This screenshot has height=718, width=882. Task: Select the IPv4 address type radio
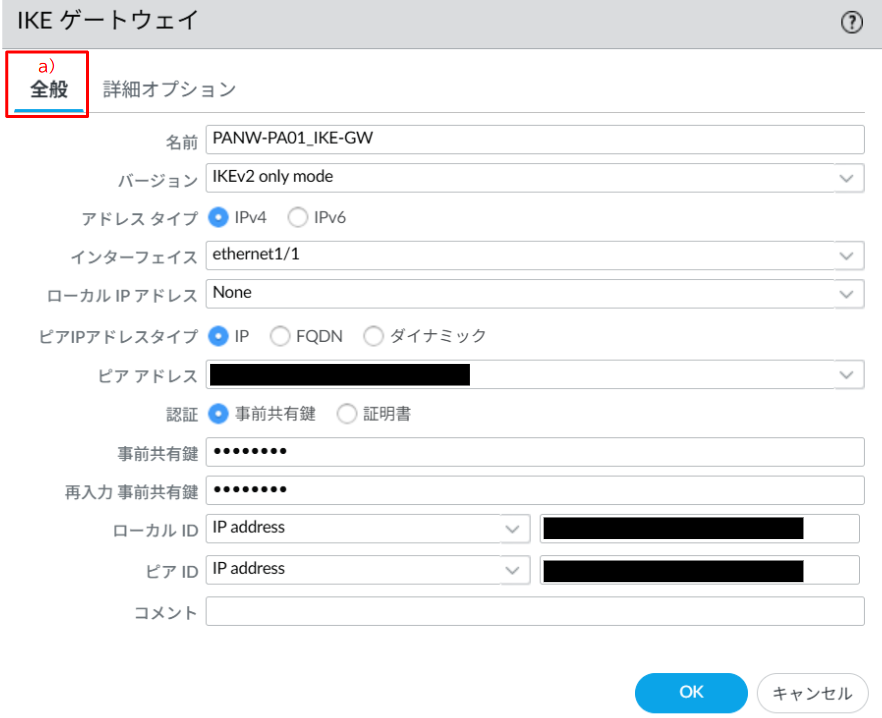218,217
